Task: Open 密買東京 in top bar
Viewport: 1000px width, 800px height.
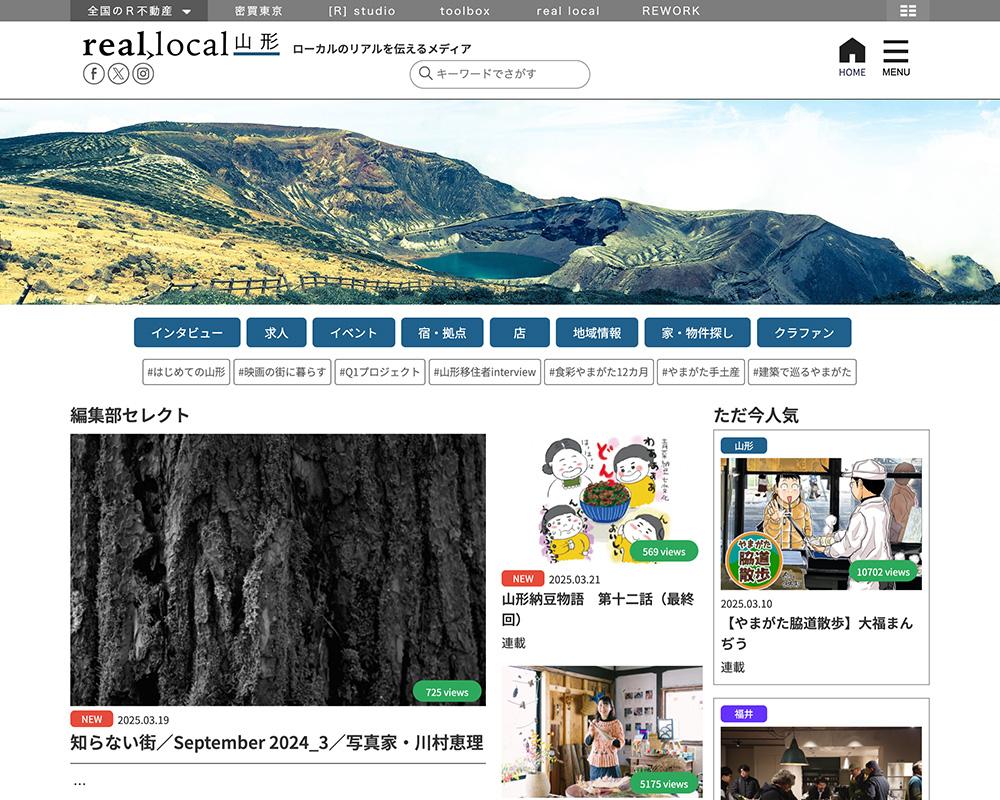Action: 258,11
